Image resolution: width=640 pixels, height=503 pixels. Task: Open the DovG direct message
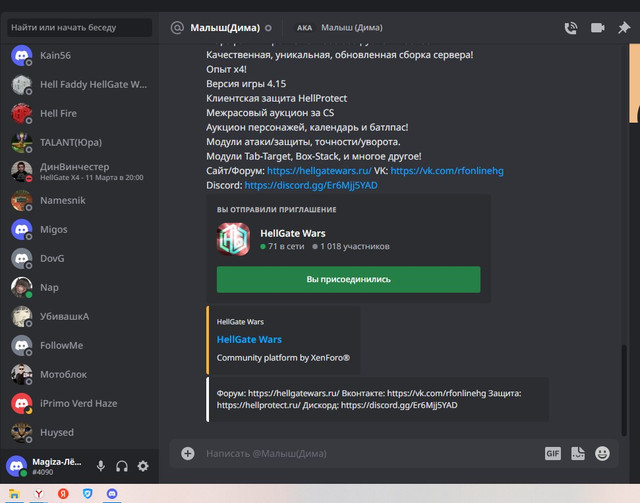80,258
